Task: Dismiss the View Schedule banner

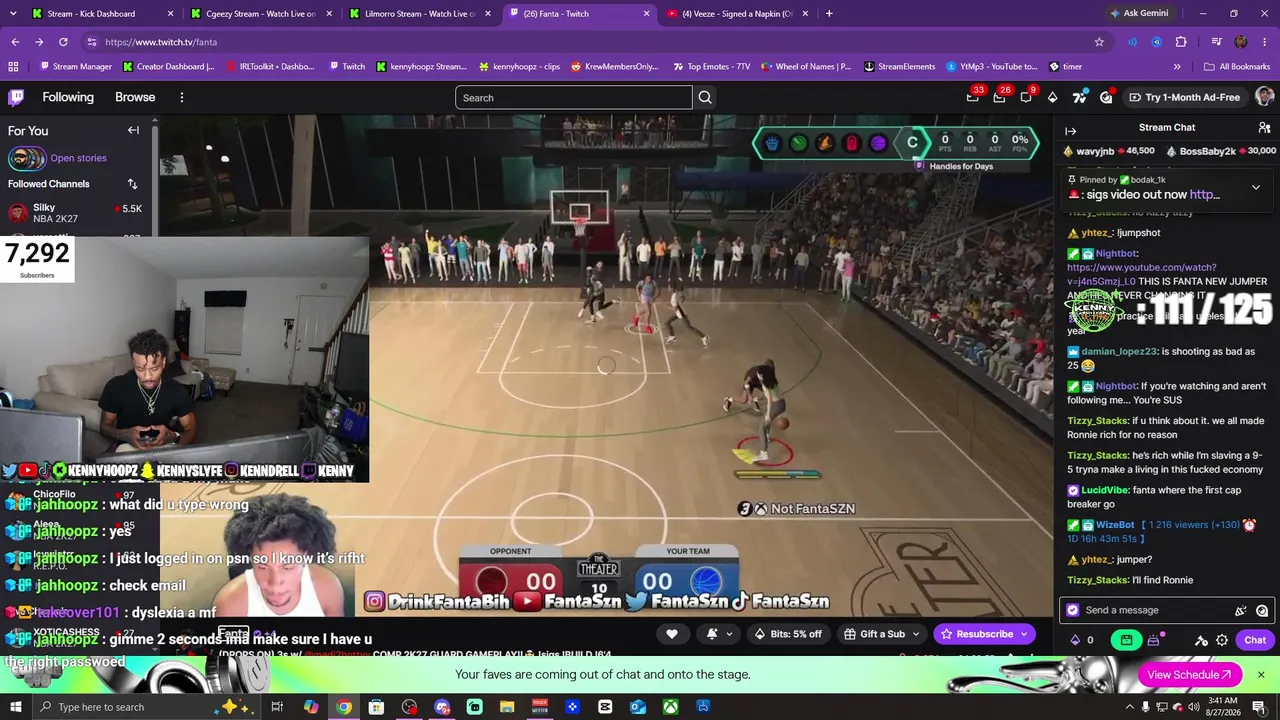Action: 1261,675
